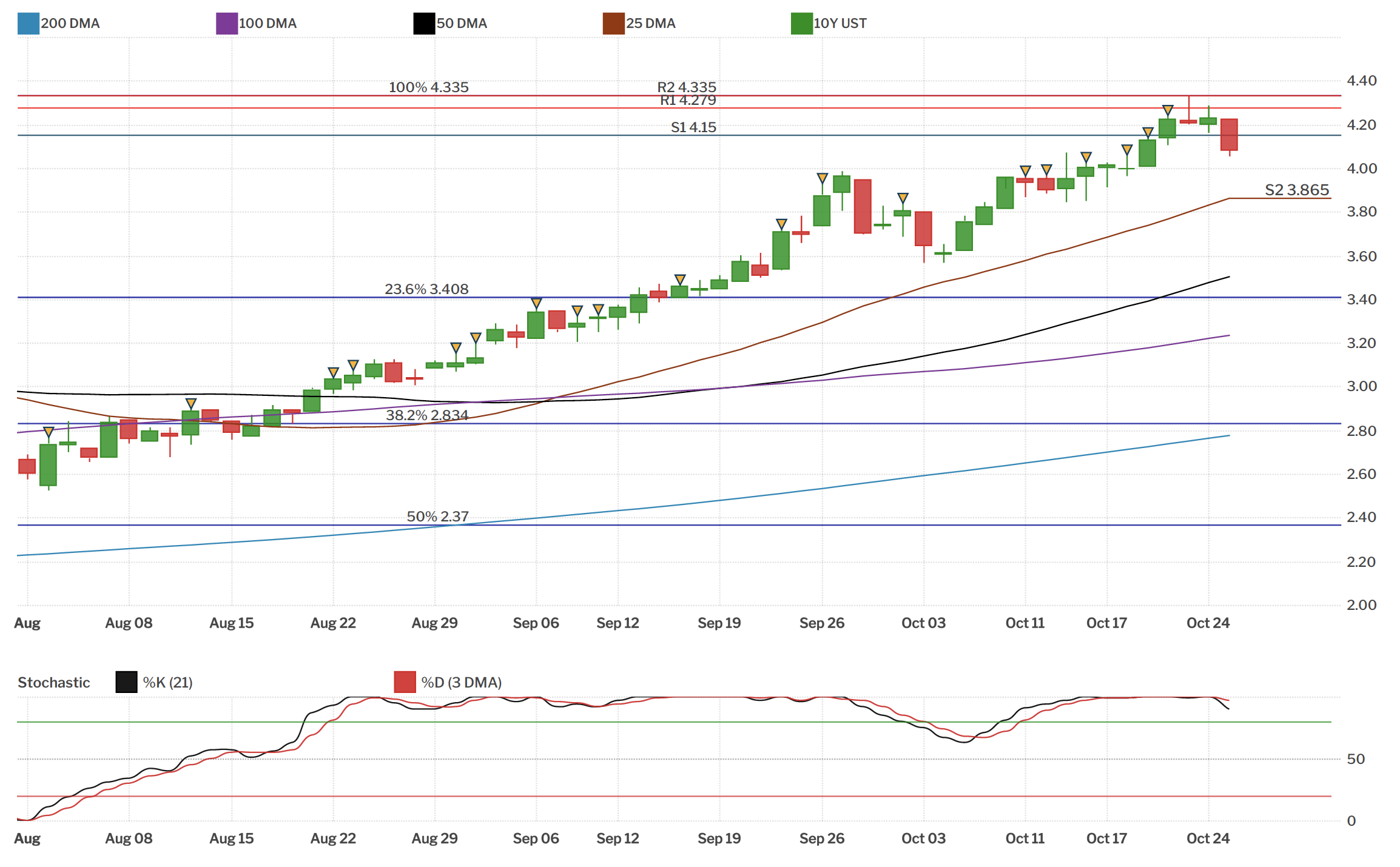Screen dimensions: 1400x867
Task: Click the Sep 06 label on stochastic axis
Action: coord(536,839)
